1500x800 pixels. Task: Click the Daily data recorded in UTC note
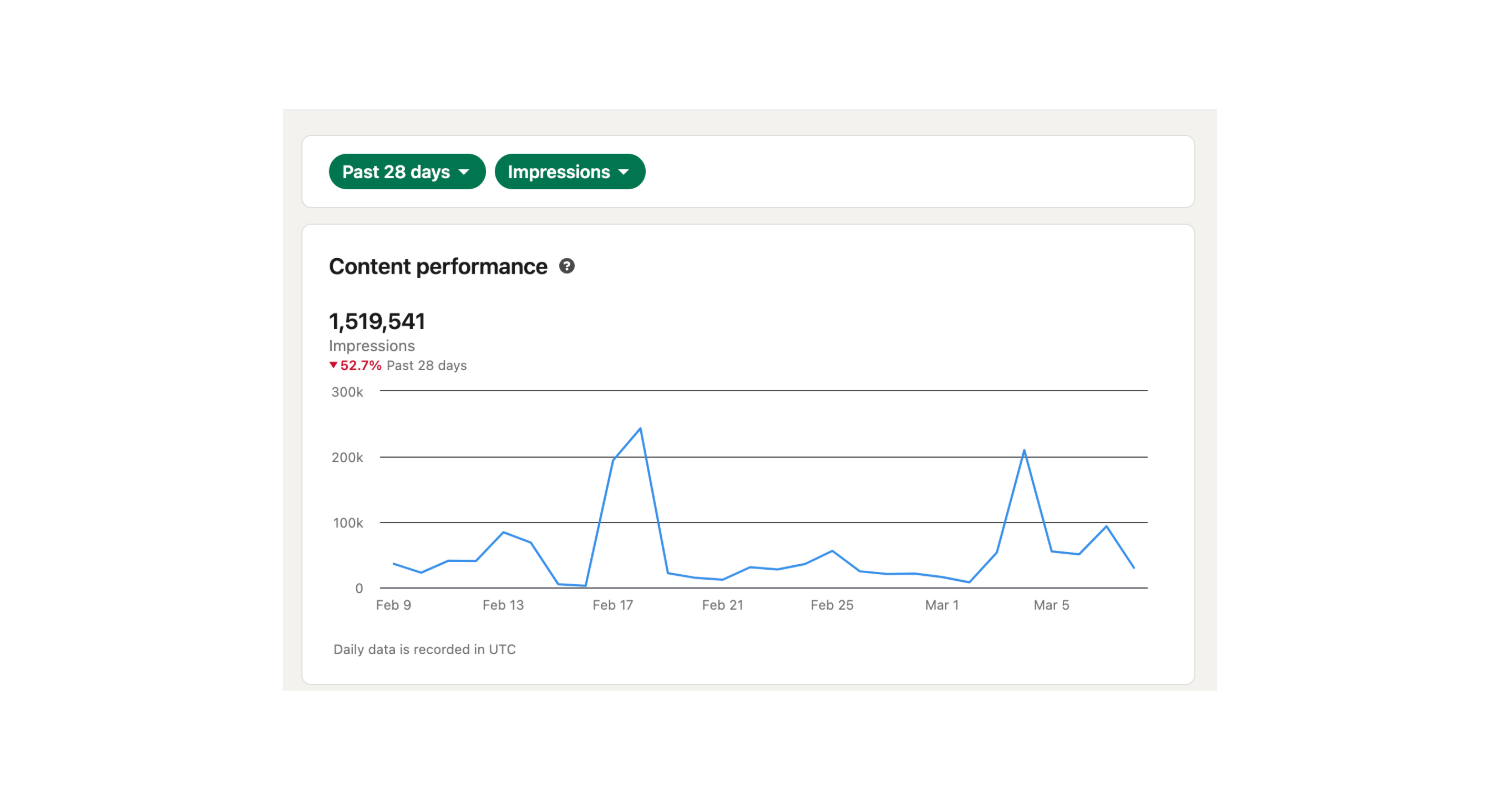[x=425, y=650]
